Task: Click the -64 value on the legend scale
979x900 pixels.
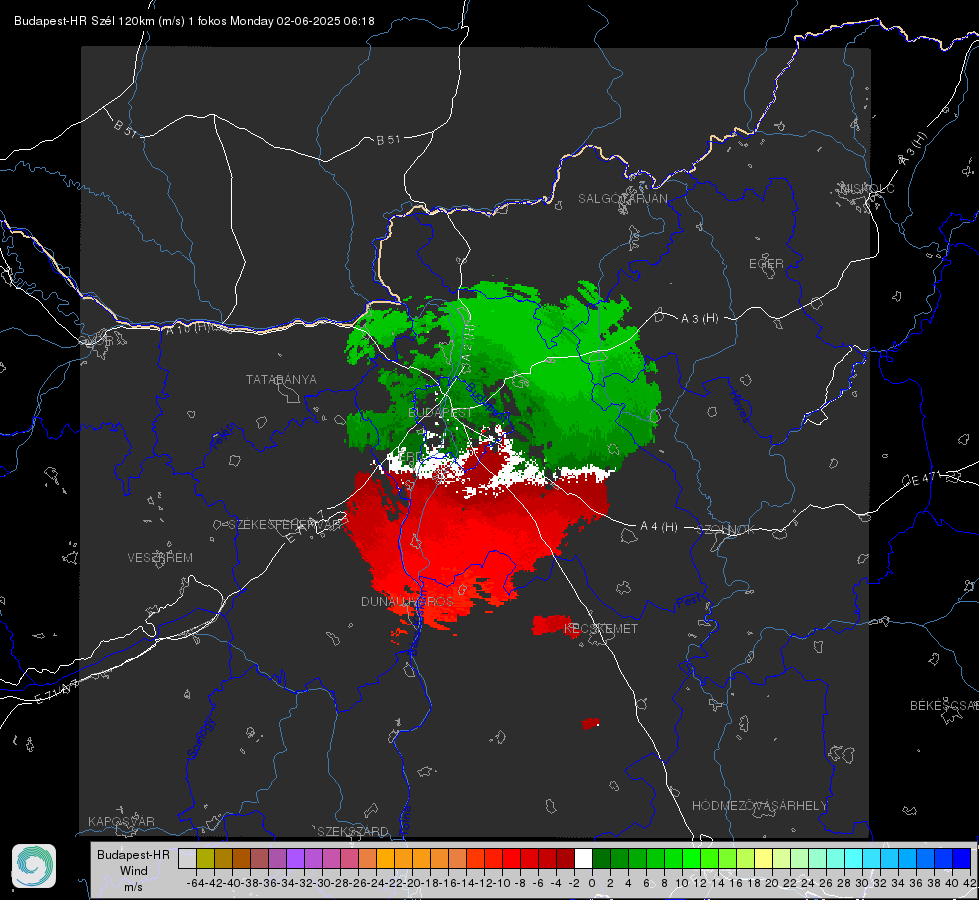Action: pyautogui.click(x=195, y=883)
